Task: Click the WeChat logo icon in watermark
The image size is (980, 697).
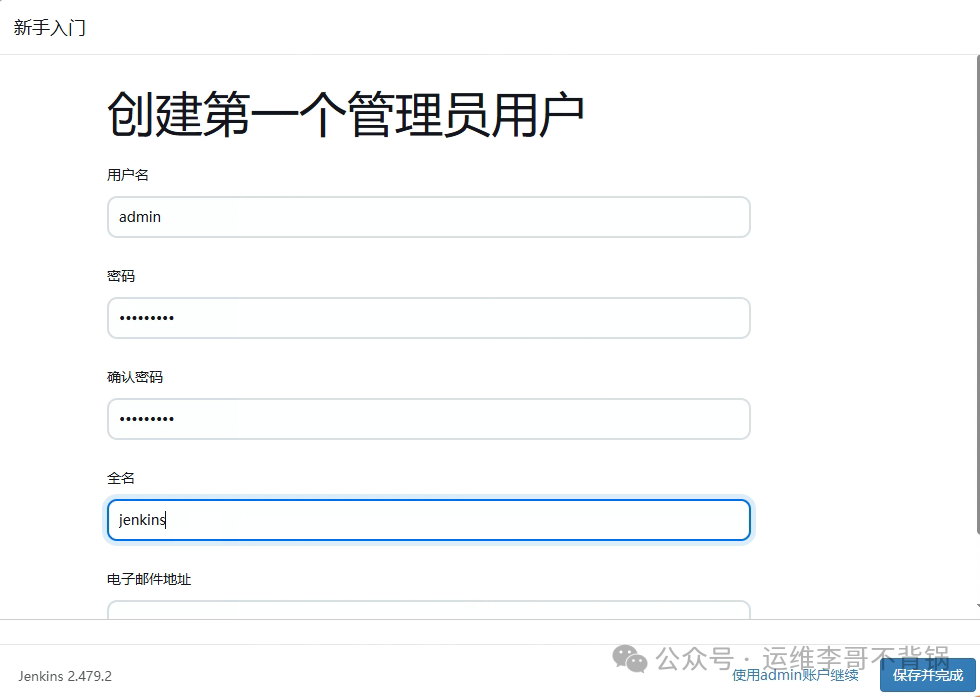Action: click(629, 659)
